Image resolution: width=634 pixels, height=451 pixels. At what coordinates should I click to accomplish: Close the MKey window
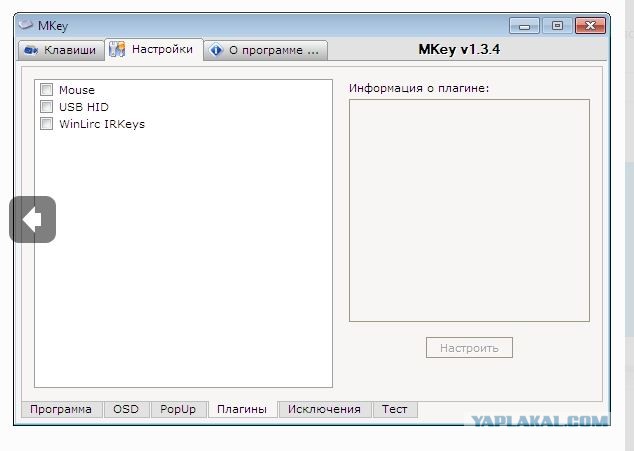click(x=590, y=26)
